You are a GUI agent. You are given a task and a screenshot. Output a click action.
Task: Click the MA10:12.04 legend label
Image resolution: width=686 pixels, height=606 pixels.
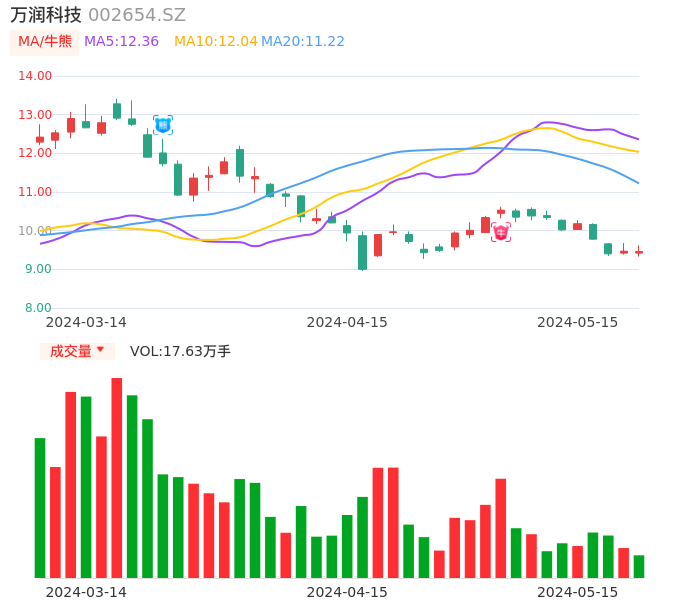pos(216,42)
